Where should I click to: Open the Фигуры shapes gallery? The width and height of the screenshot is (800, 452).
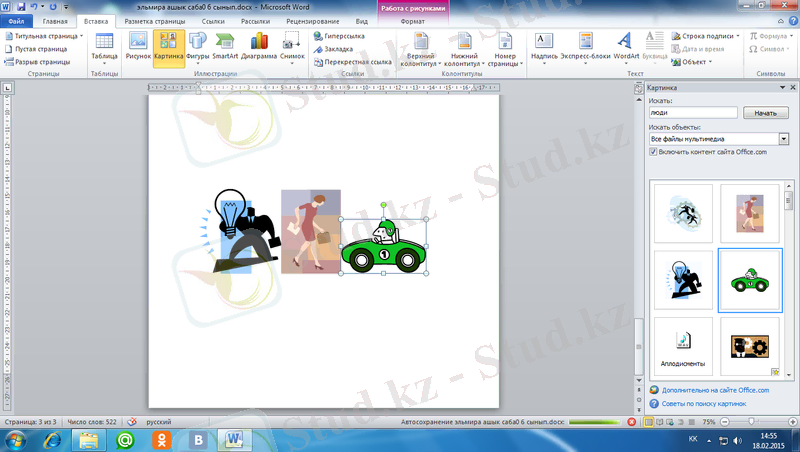[198, 46]
